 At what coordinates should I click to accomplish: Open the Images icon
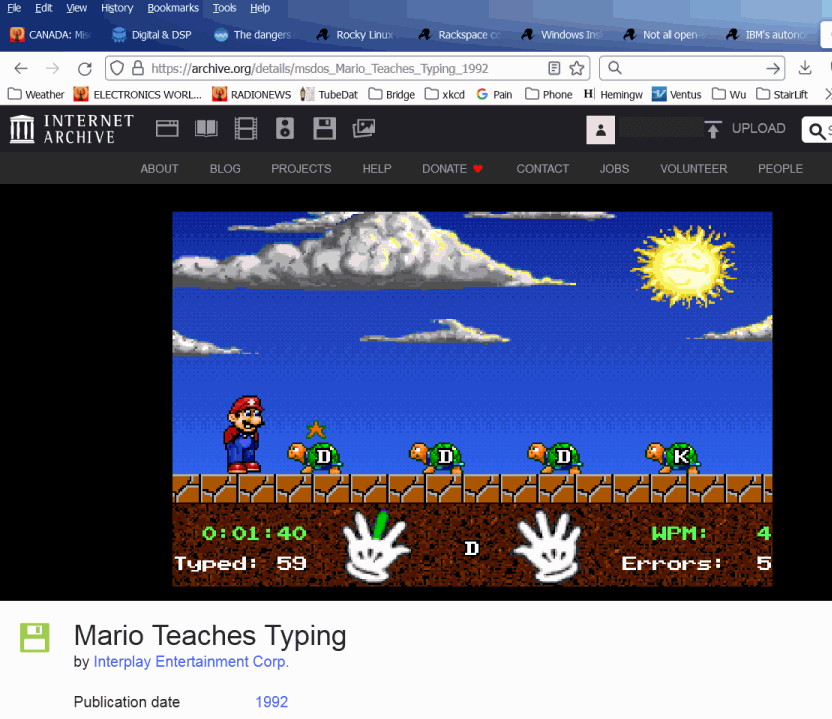tap(364, 128)
